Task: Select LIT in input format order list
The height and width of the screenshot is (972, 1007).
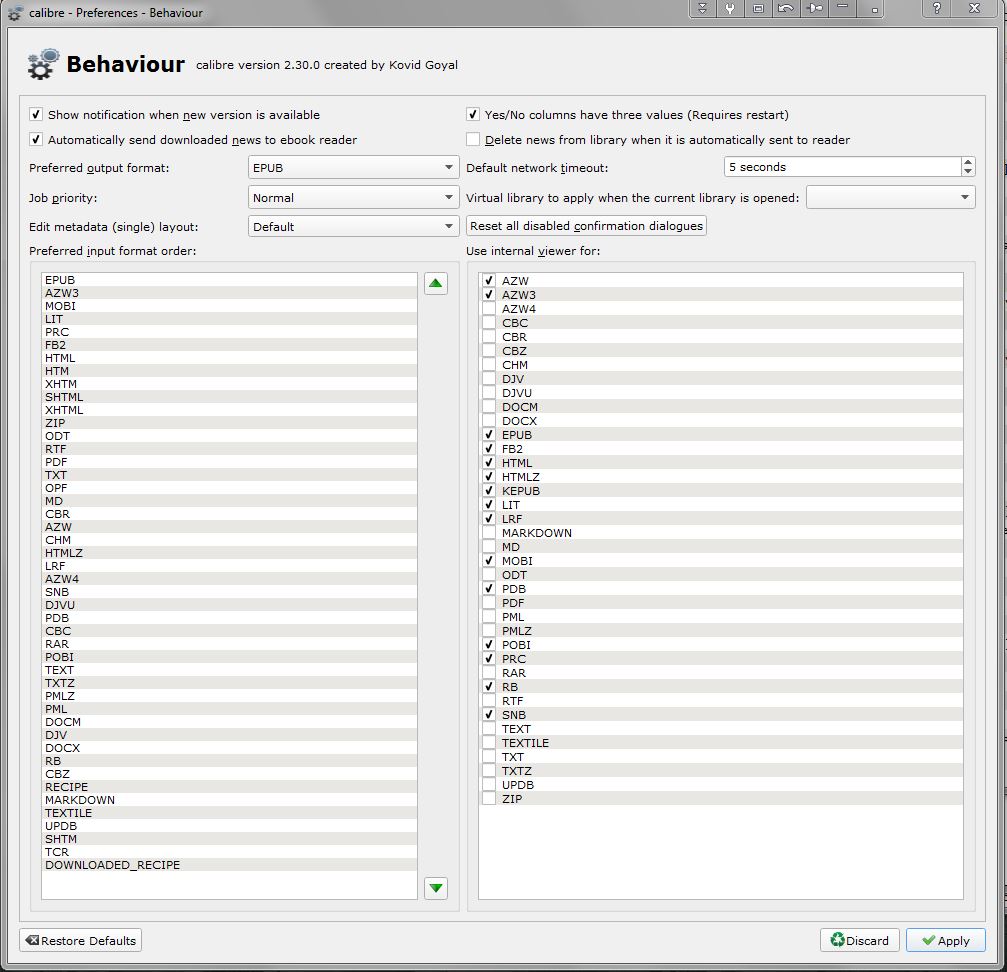Action: (229, 319)
